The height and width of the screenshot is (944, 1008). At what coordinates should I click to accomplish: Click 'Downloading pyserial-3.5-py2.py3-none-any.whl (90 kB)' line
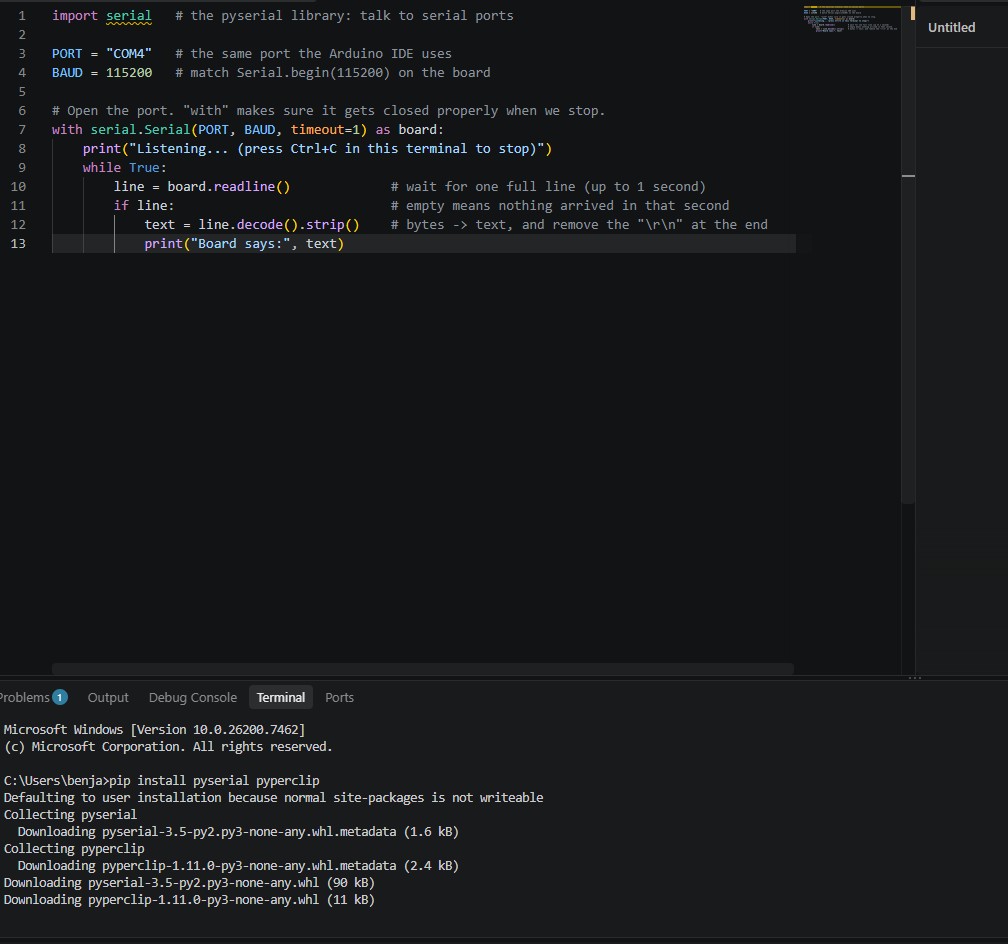pos(189,882)
